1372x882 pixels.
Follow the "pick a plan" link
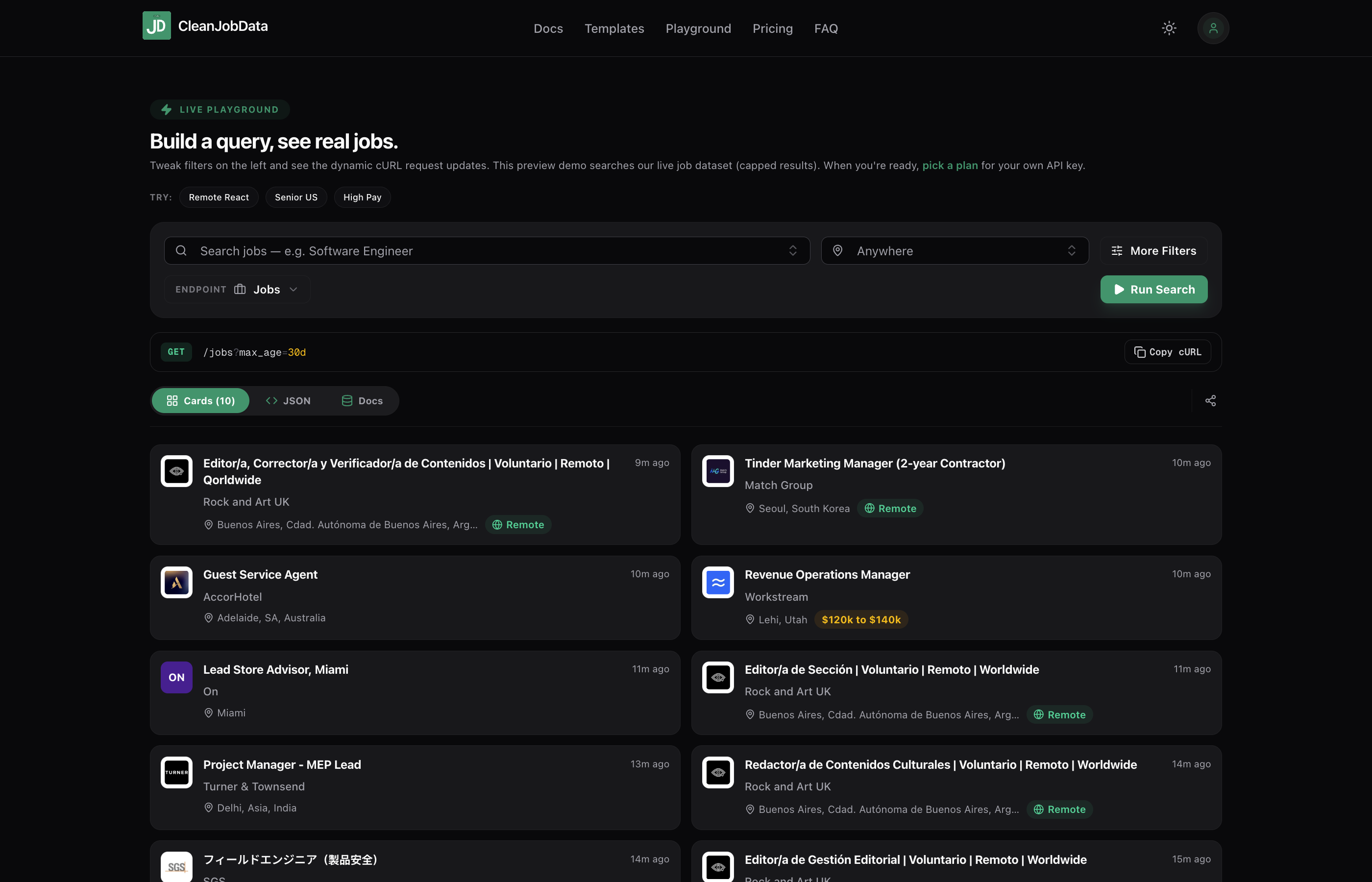[x=950, y=166]
